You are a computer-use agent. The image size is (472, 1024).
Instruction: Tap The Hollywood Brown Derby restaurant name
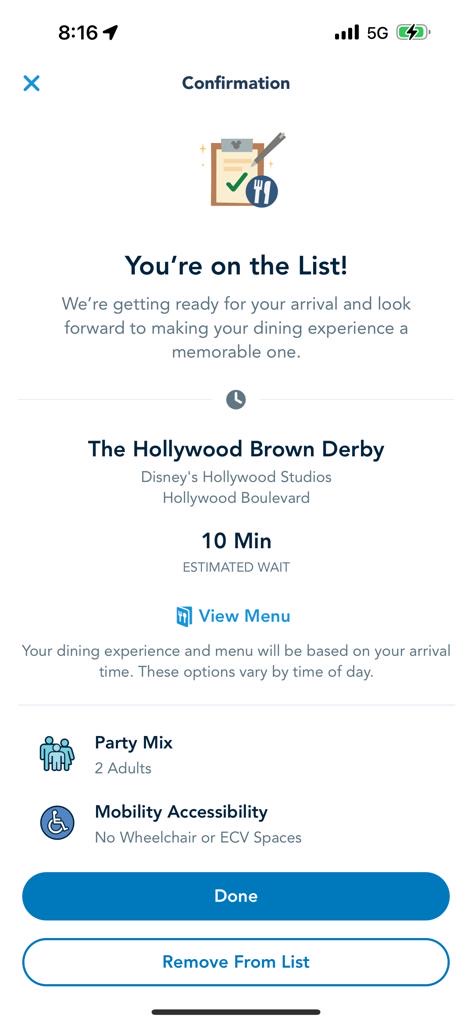coord(236,449)
